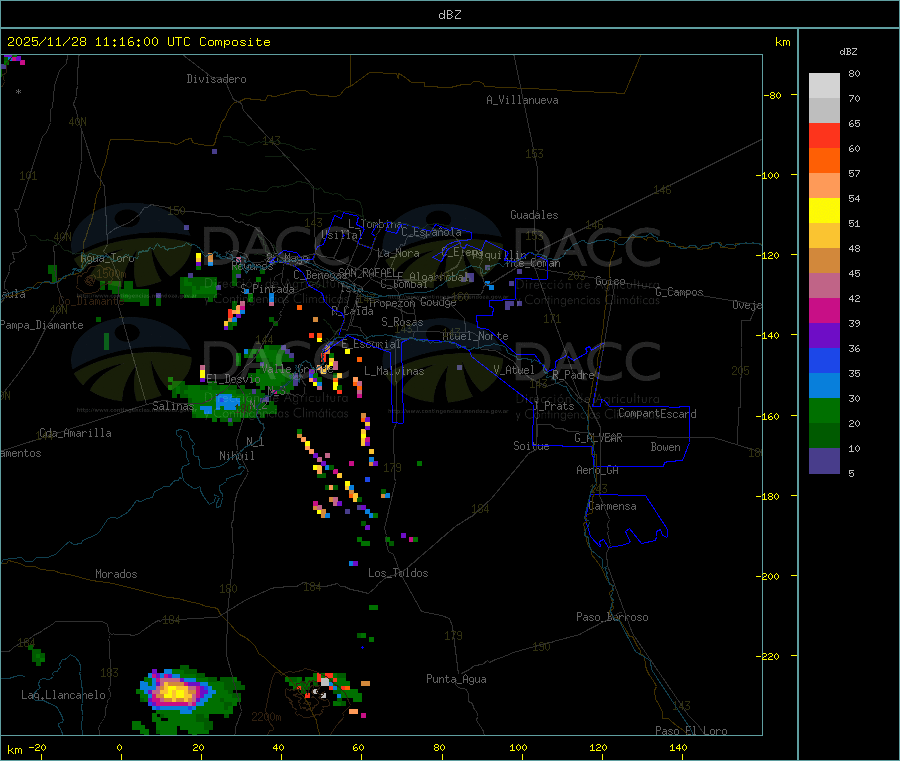Click the Atuel_Norte map label
This screenshot has width=900, height=761.
(475, 336)
